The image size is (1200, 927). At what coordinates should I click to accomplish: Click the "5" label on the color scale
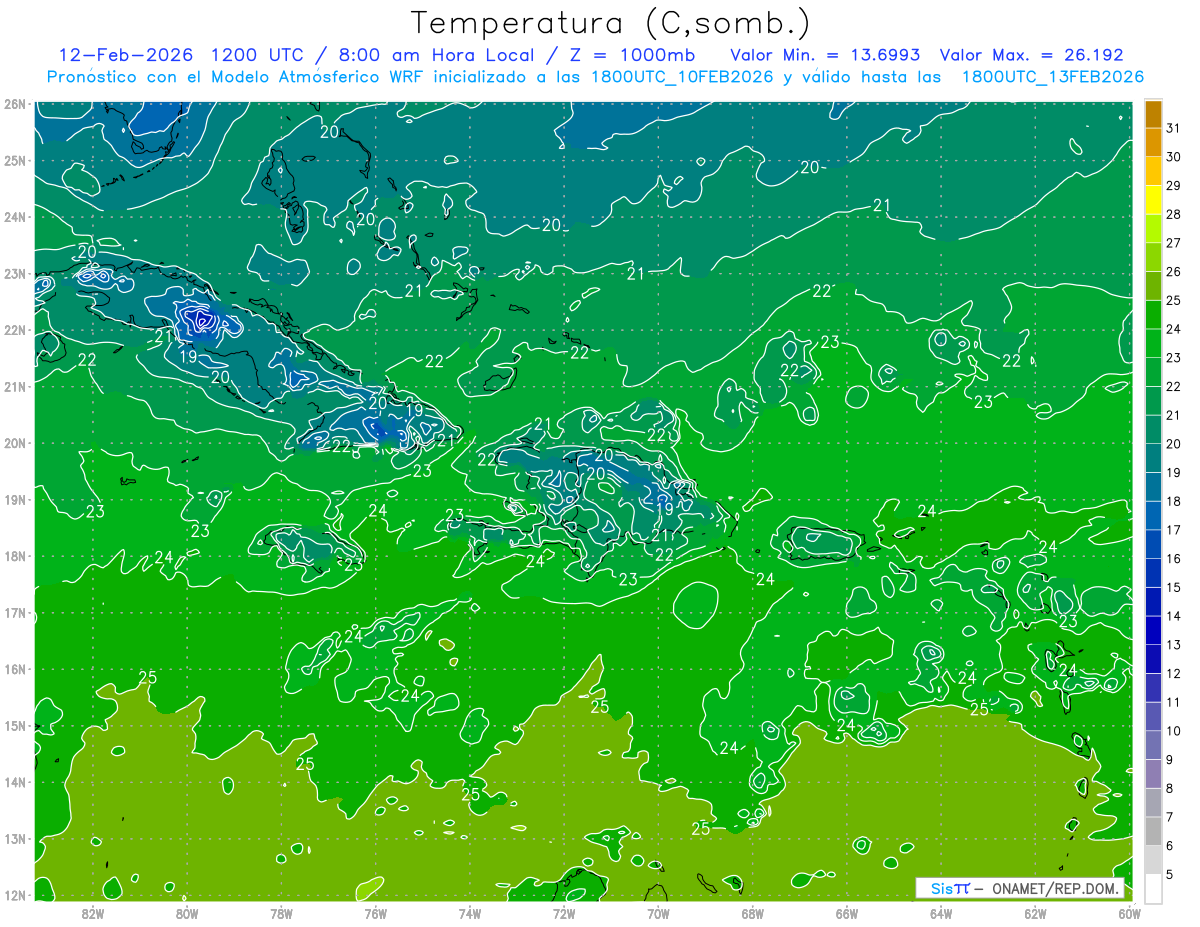(x=1170, y=875)
